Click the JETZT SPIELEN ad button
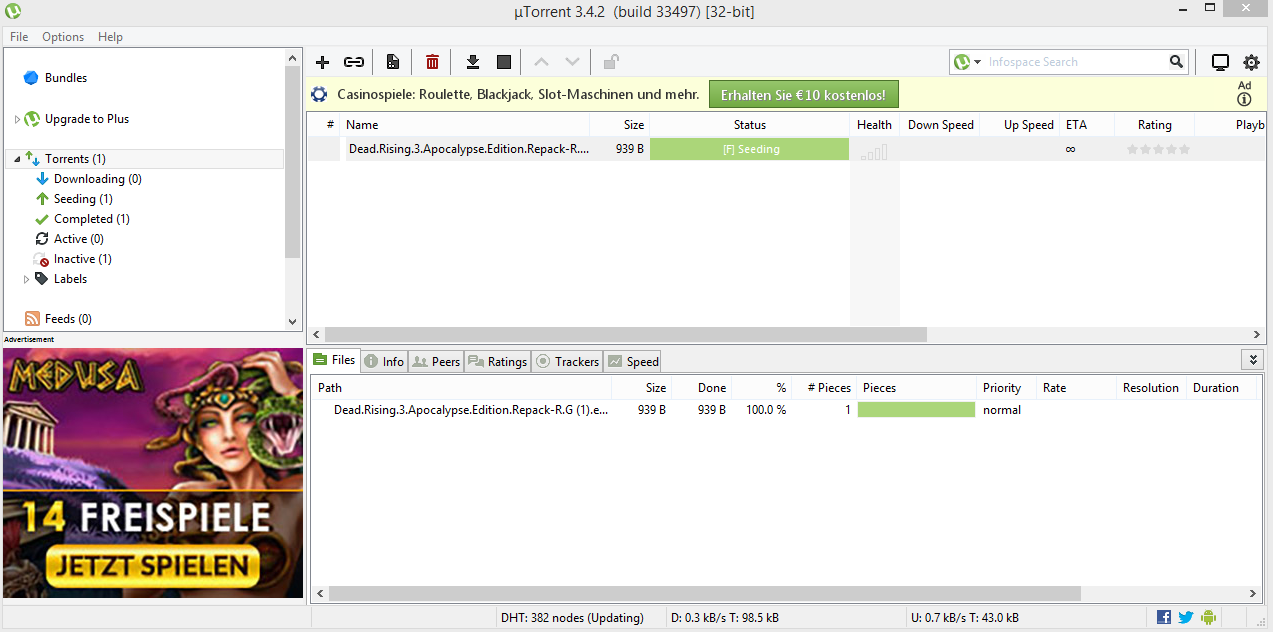The height and width of the screenshot is (632, 1273). [x=152, y=566]
